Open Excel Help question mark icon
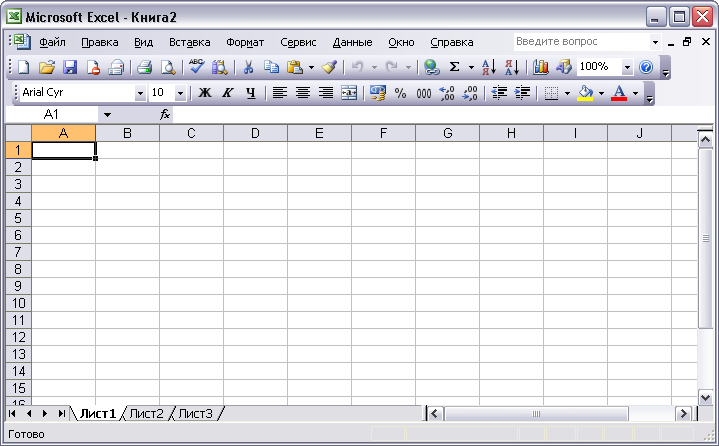This screenshot has height=446, width=719. click(646, 67)
